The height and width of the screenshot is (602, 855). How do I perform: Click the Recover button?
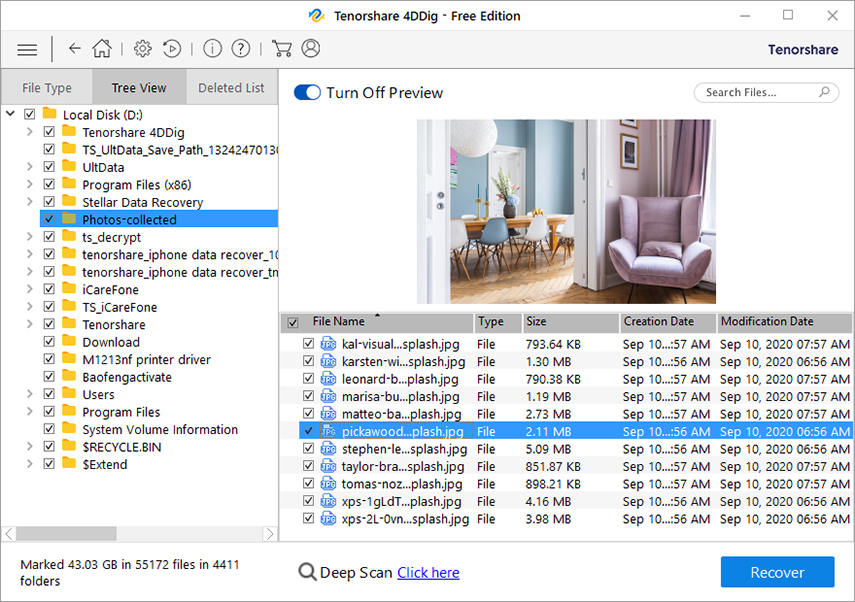777,571
